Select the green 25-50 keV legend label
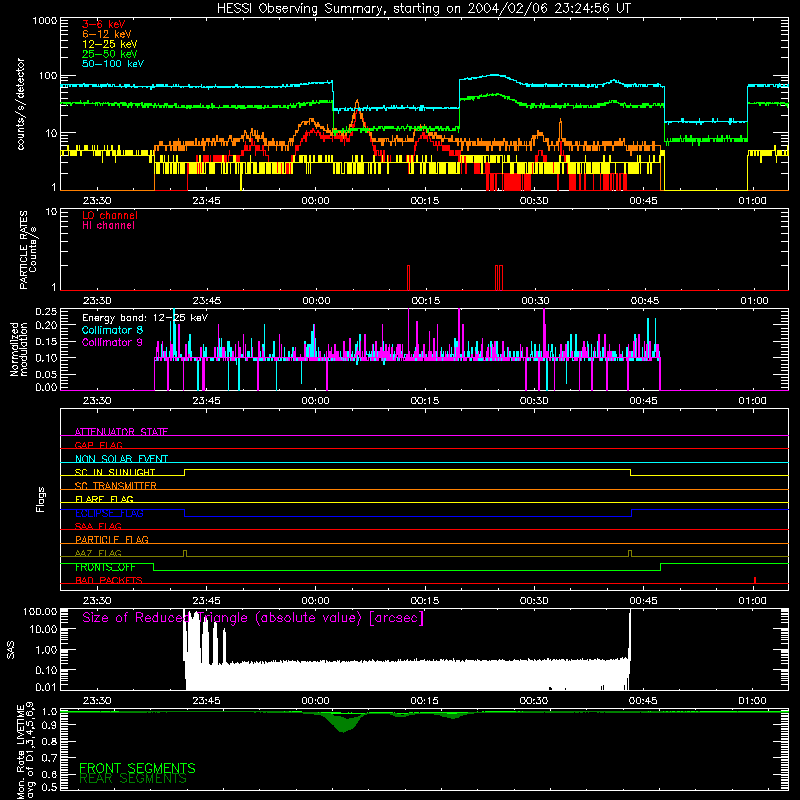 pos(109,54)
